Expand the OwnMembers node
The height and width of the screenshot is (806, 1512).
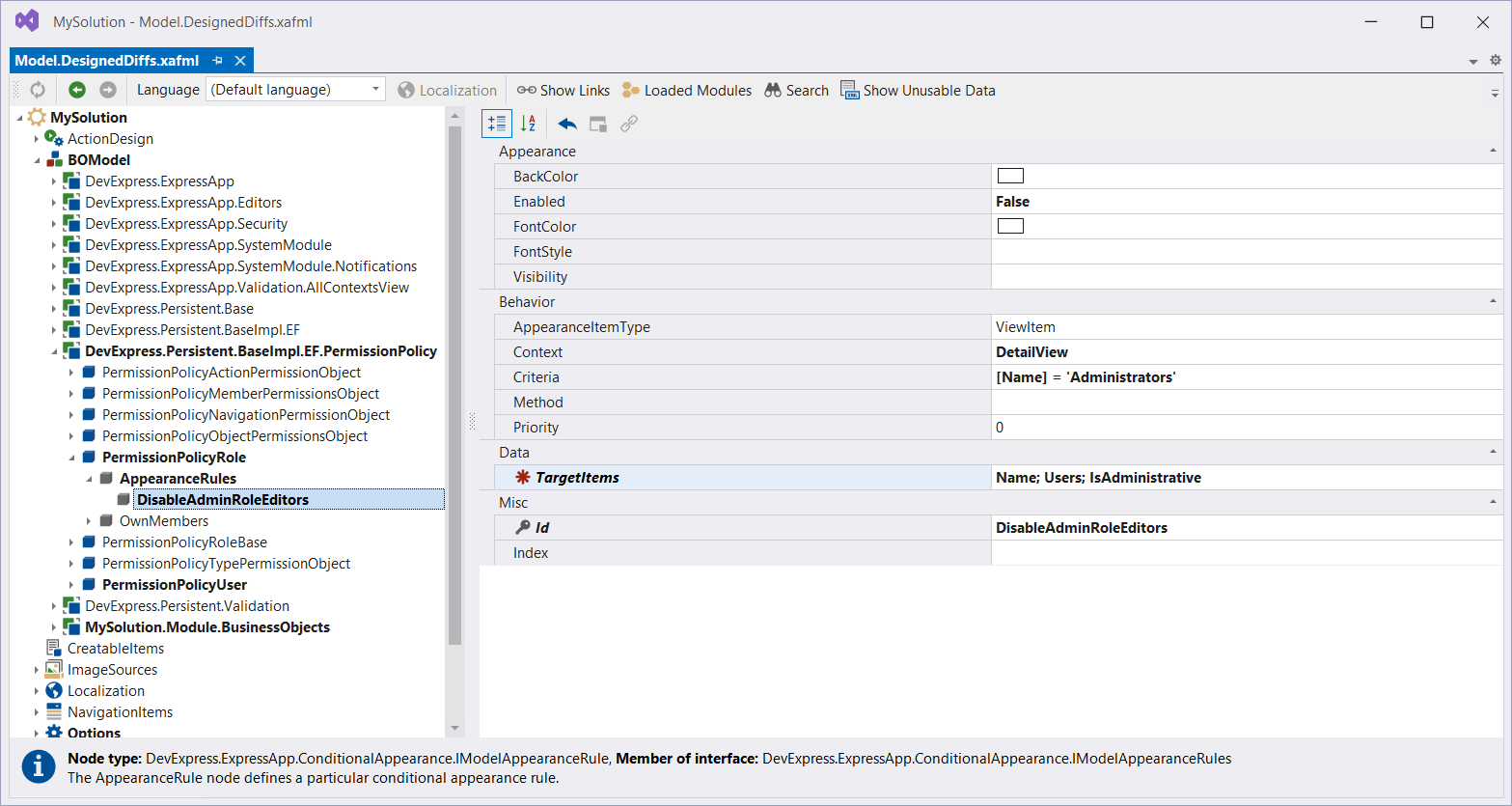click(89, 521)
